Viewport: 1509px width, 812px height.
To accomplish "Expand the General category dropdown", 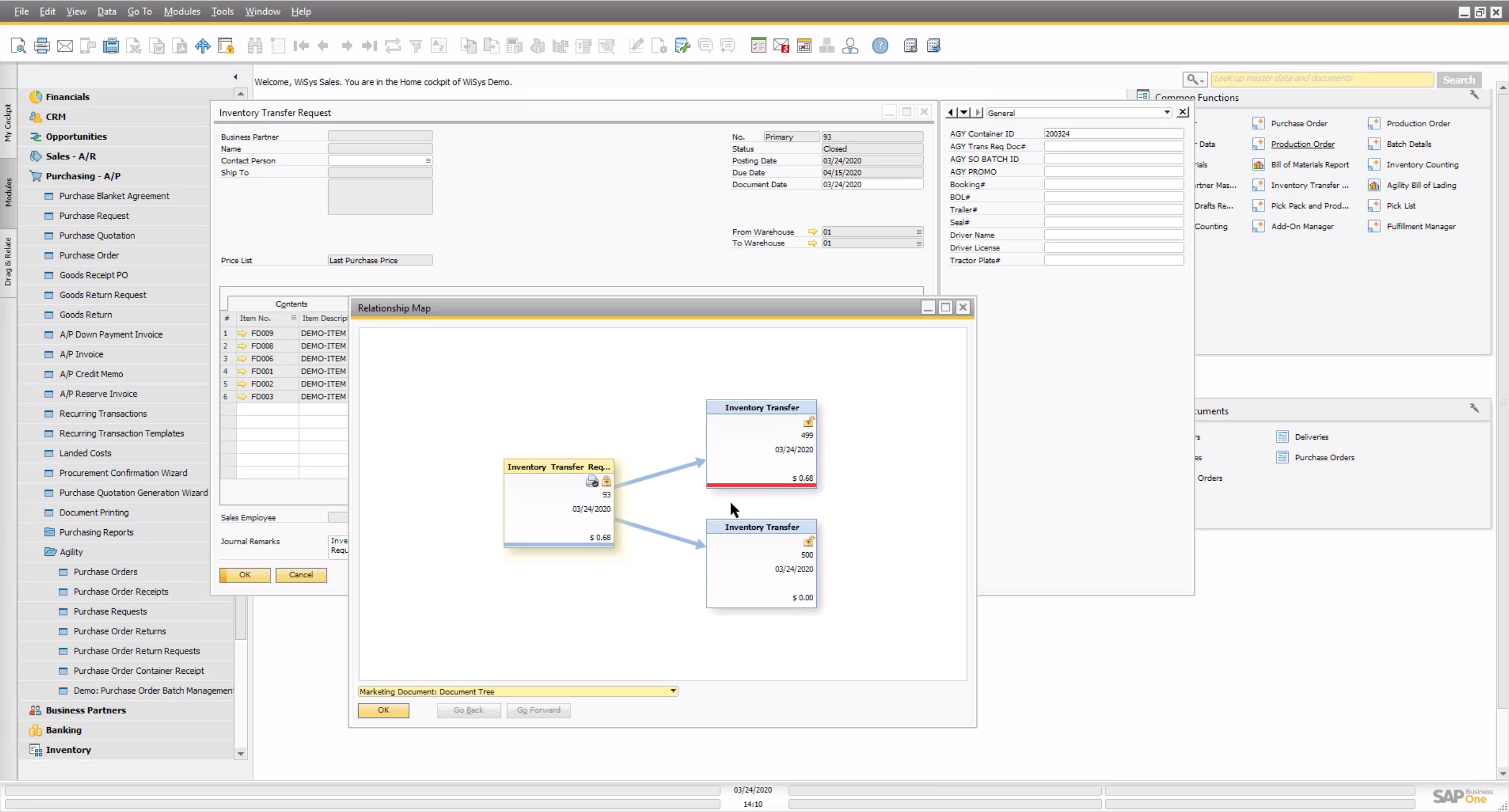I will click(x=1166, y=113).
